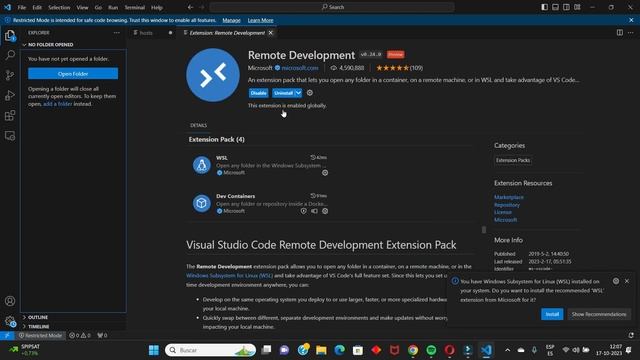Open the Edit menu
Screen dimensions: 640x360
click(37, 7)
